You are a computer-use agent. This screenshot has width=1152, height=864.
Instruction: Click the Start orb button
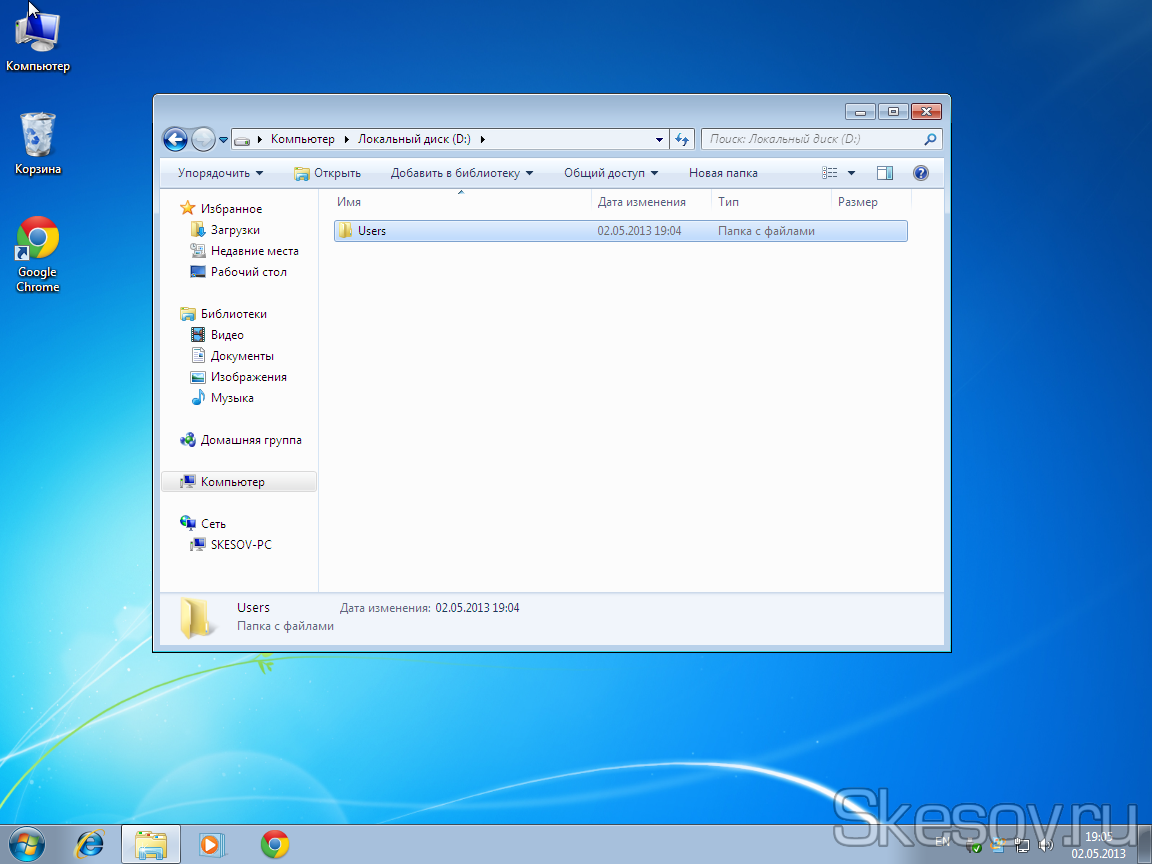(x=27, y=844)
